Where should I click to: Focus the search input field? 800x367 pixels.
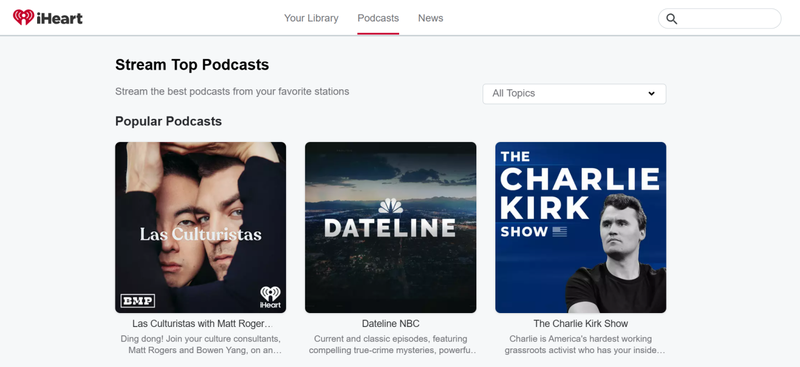pos(719,18)
